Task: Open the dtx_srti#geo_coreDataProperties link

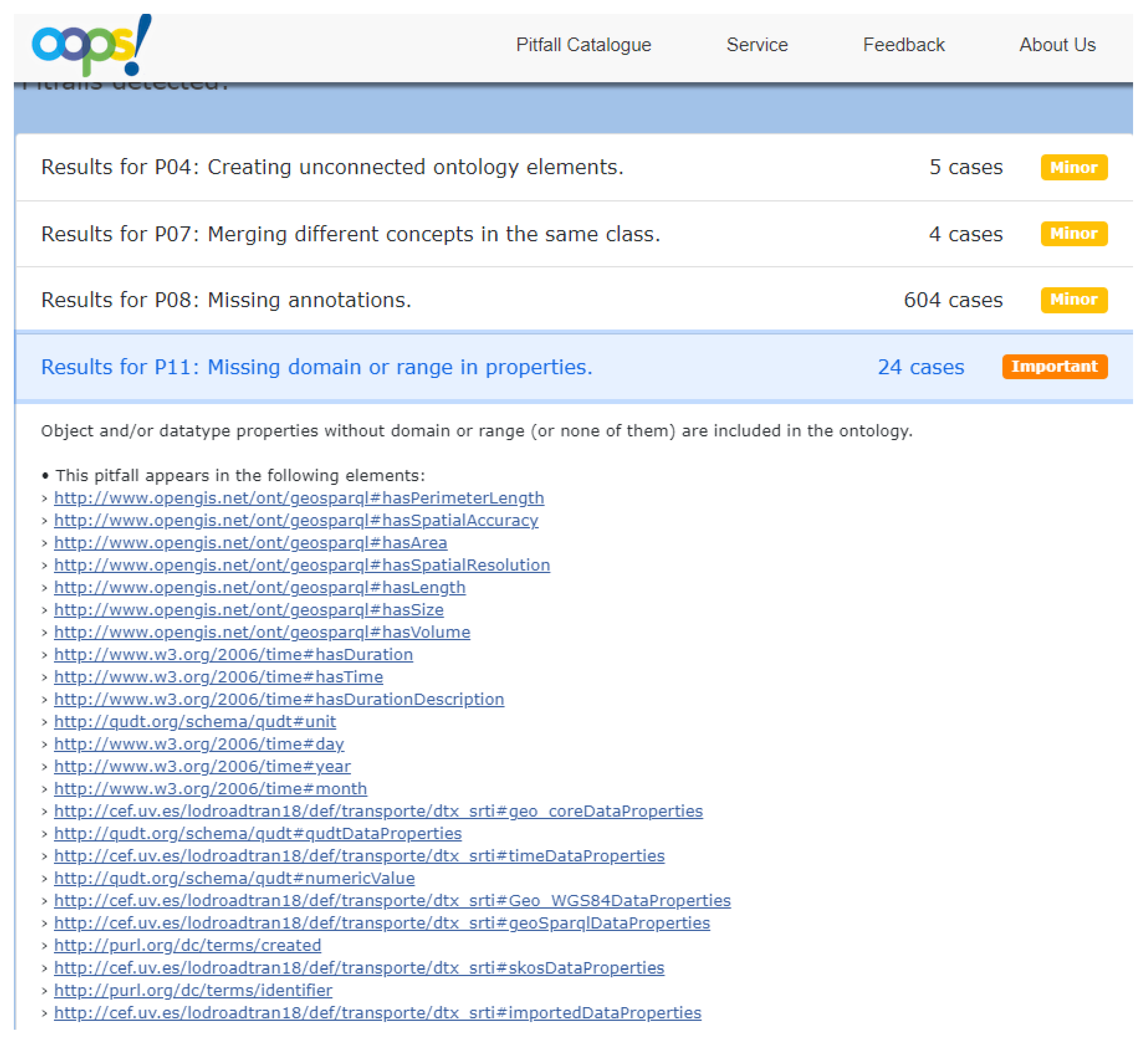Action: pyautogui.click(x=378, y=811)
